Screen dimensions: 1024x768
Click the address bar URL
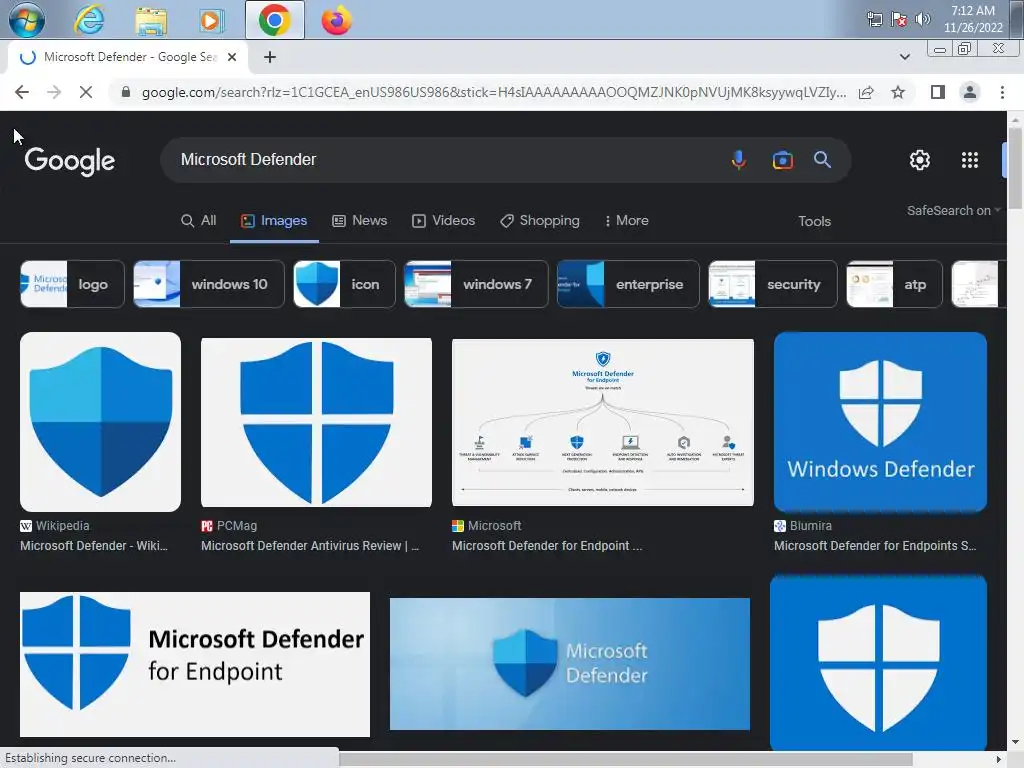[x=494, y=92]
